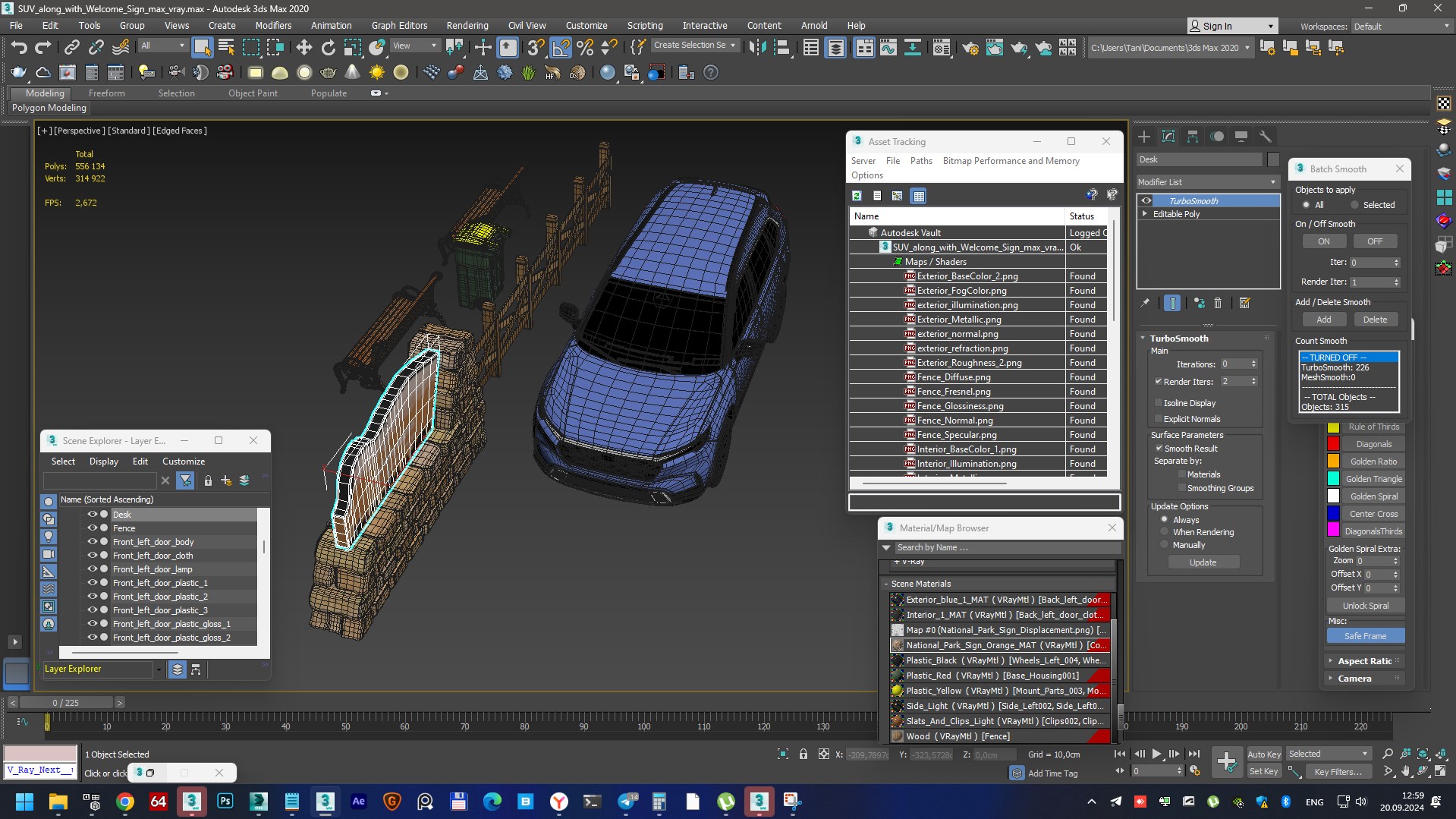
Task: Open the Hierarchy panel icon
Action: [x=1193, y=137]
